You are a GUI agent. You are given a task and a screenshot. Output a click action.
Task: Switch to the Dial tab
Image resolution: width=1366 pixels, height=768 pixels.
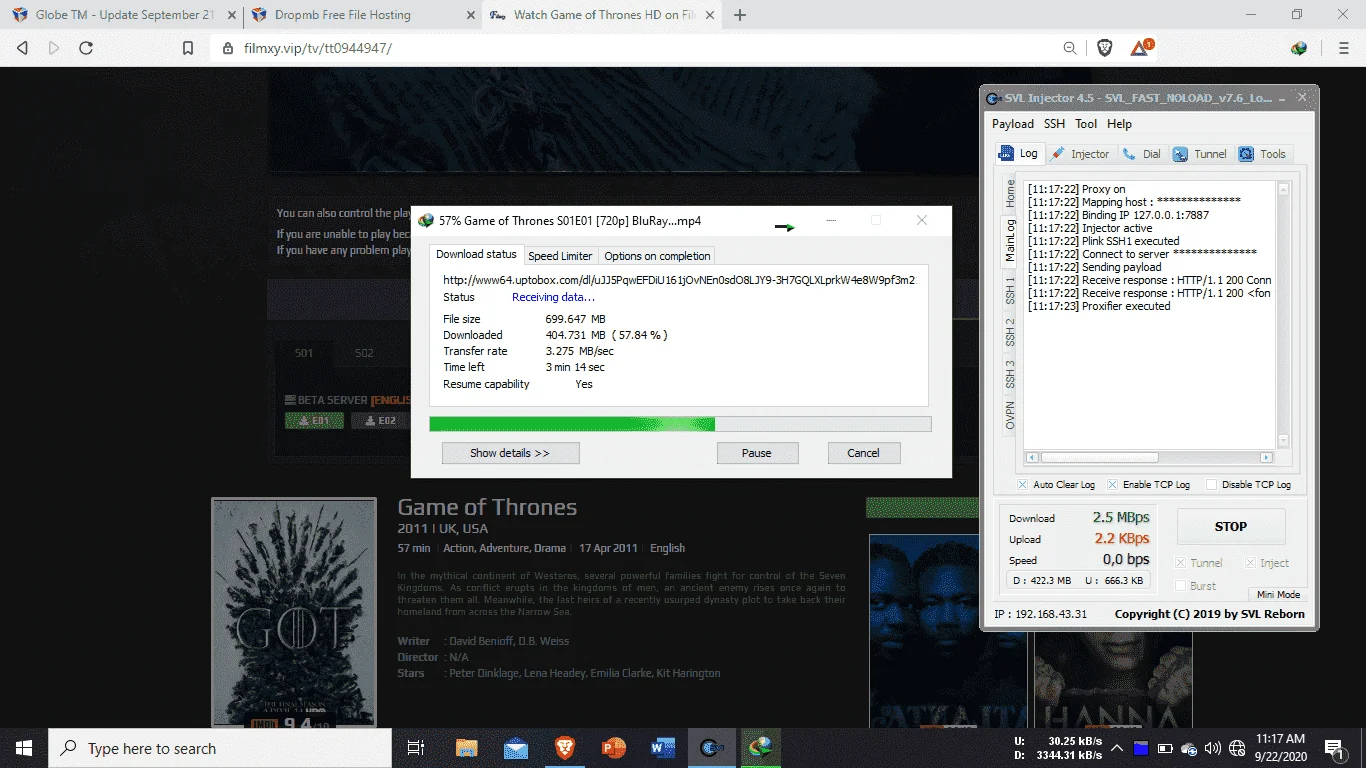pos(1141,154)
